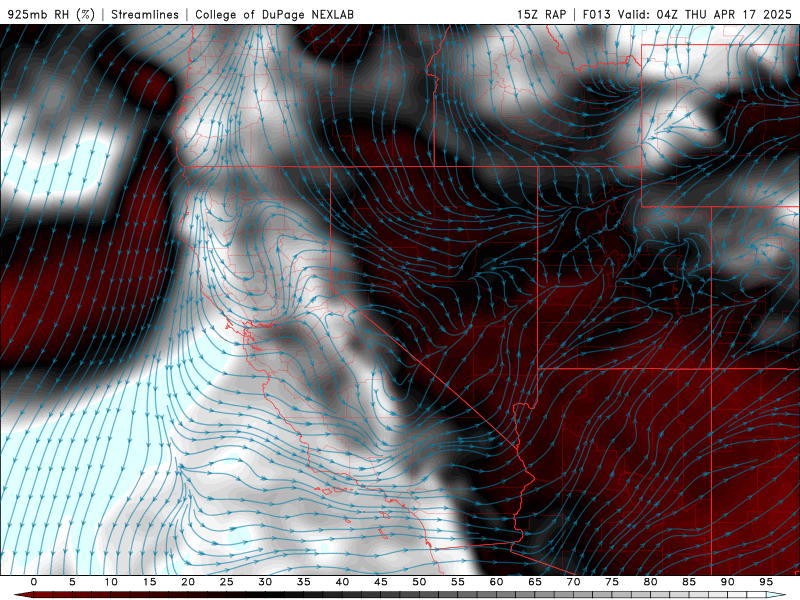Click the colorbar value 0 label
This screenshot has width=800, height=600.
point(34,582)
